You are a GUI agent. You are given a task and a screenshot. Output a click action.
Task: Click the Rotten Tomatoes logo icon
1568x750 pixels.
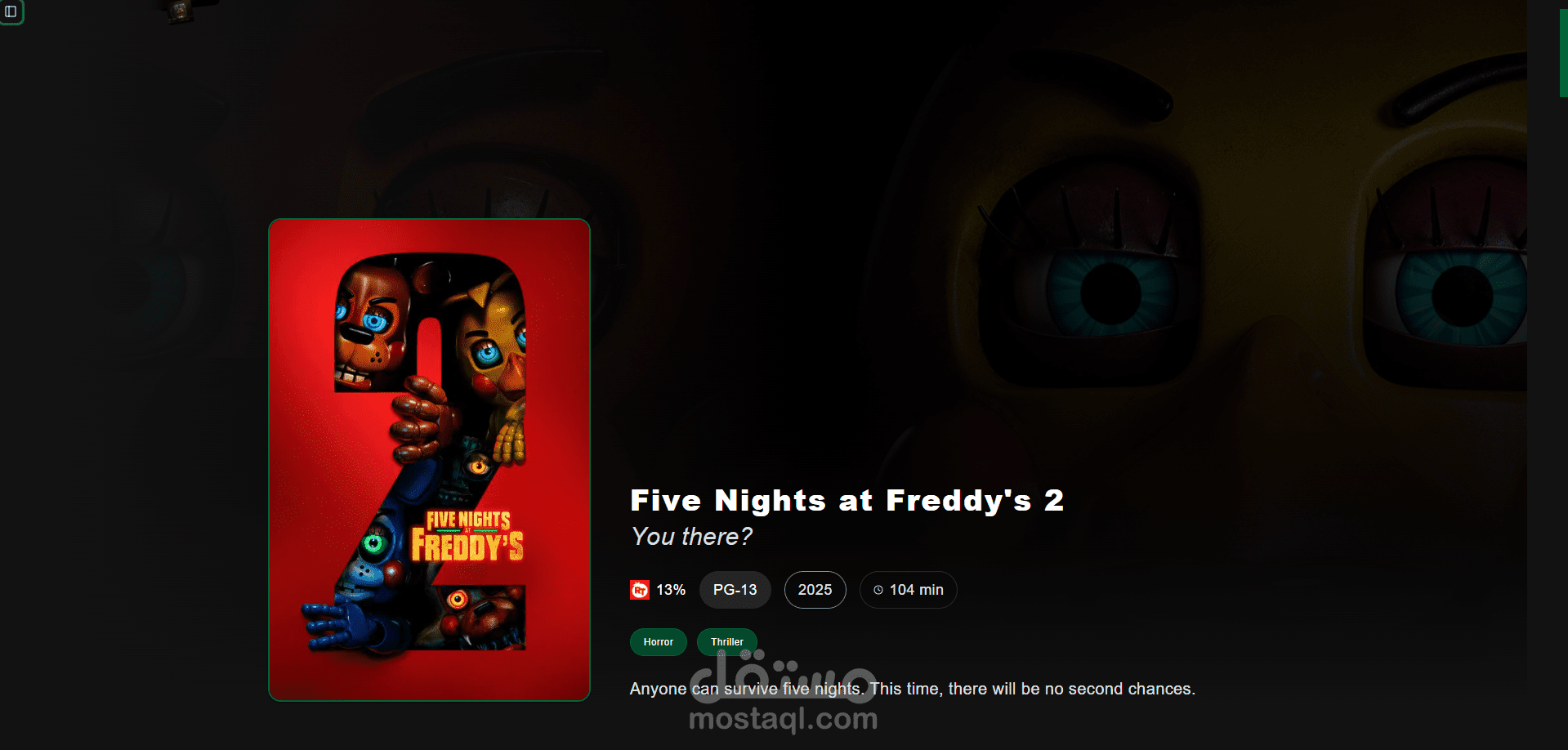[x=640, y=590]
